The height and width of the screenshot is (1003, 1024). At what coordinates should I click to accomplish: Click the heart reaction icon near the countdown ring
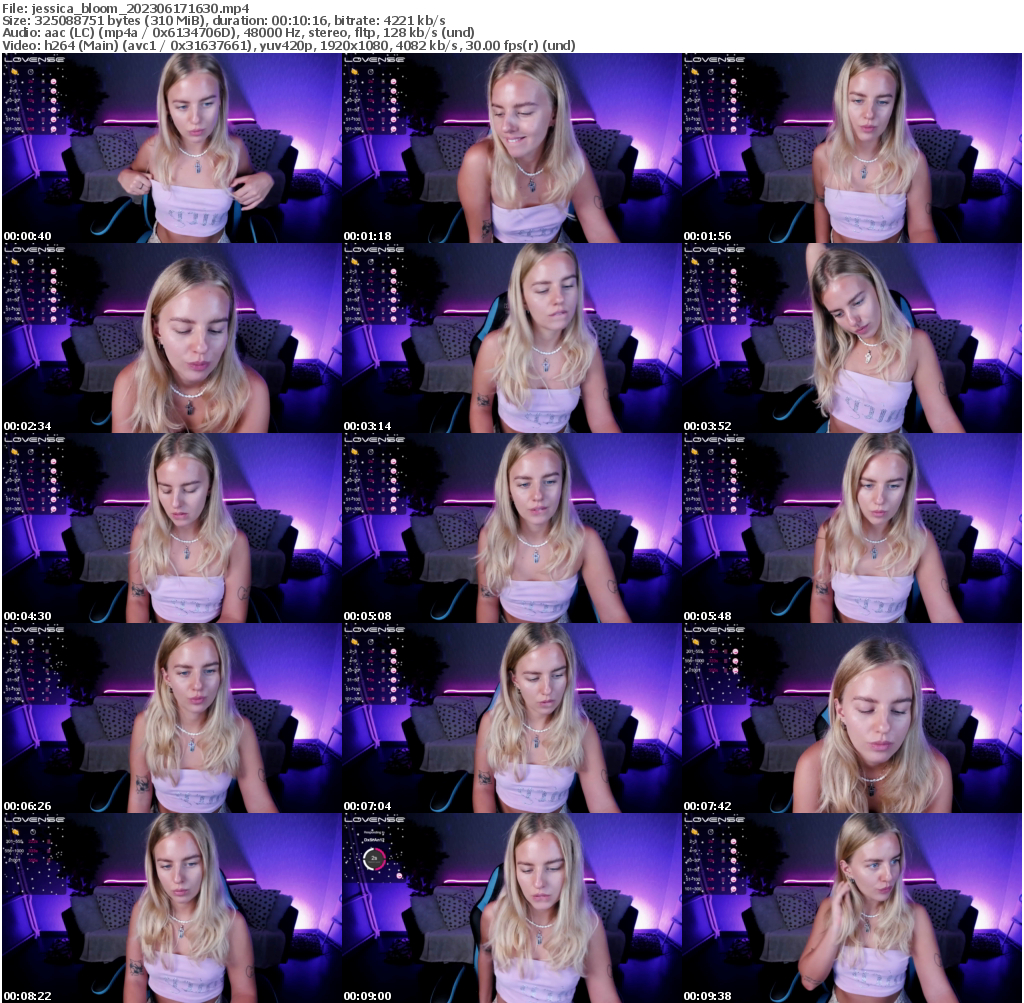pos(399,876)
